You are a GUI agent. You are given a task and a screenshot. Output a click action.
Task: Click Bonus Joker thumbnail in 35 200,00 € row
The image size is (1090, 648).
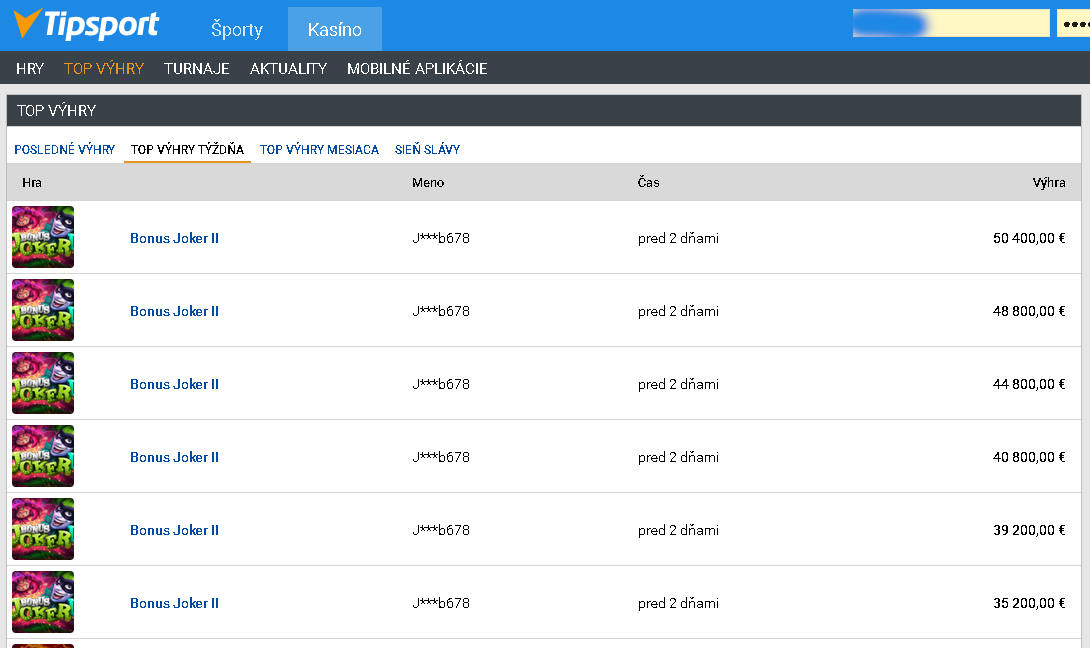[43, 602]
